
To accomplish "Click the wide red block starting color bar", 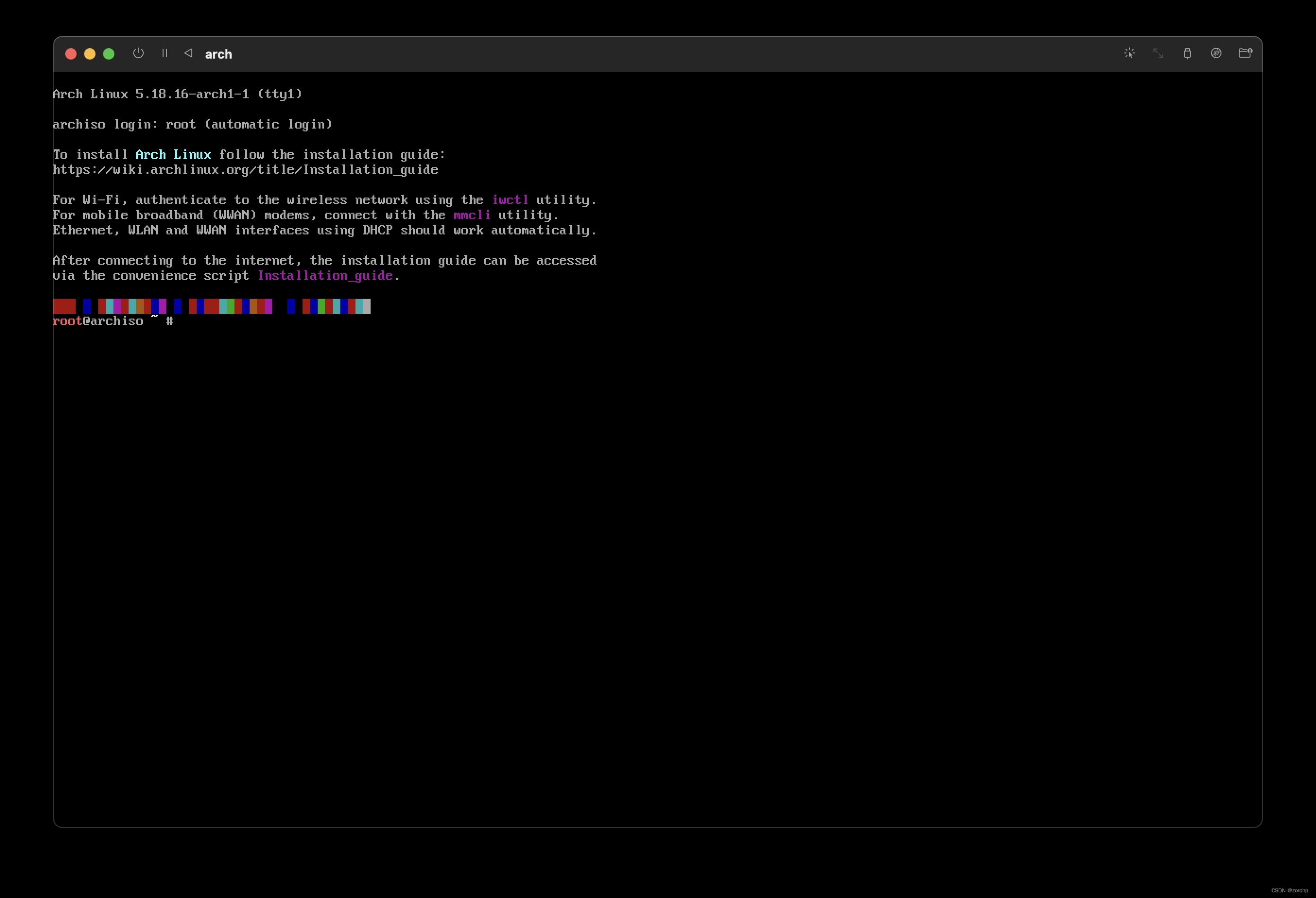I will 64,306.
